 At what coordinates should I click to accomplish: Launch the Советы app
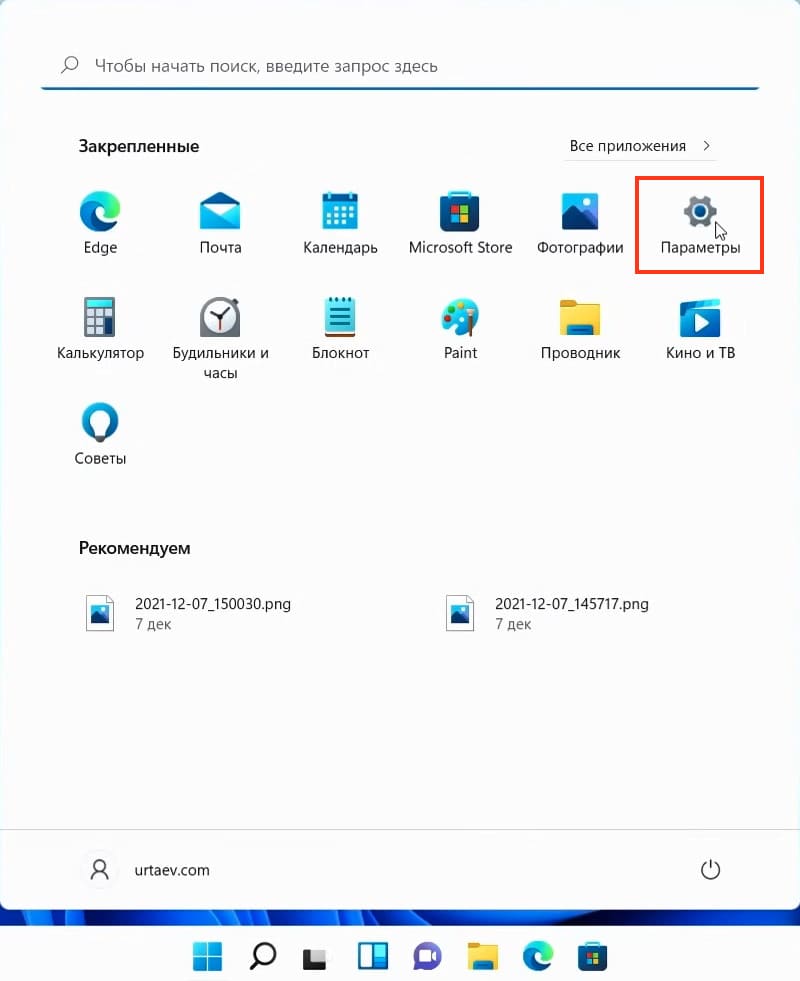point(100,434)
